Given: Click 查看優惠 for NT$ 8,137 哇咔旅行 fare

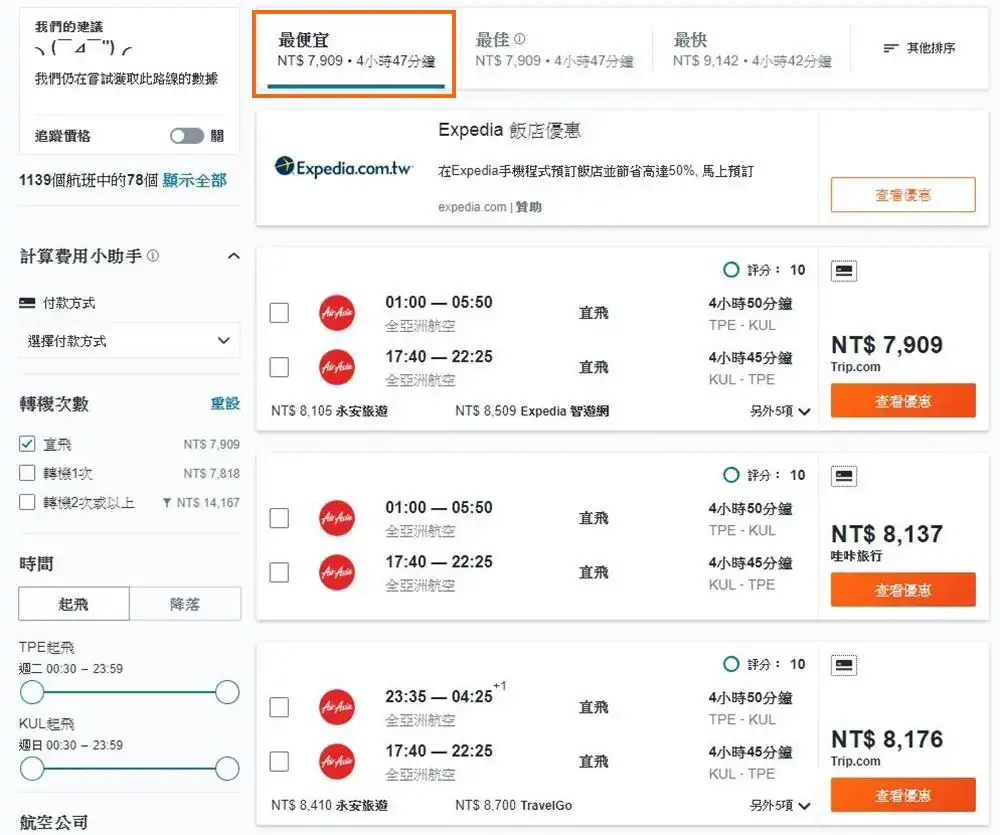Looking at the screenshot, I should (x=902, y=589).
